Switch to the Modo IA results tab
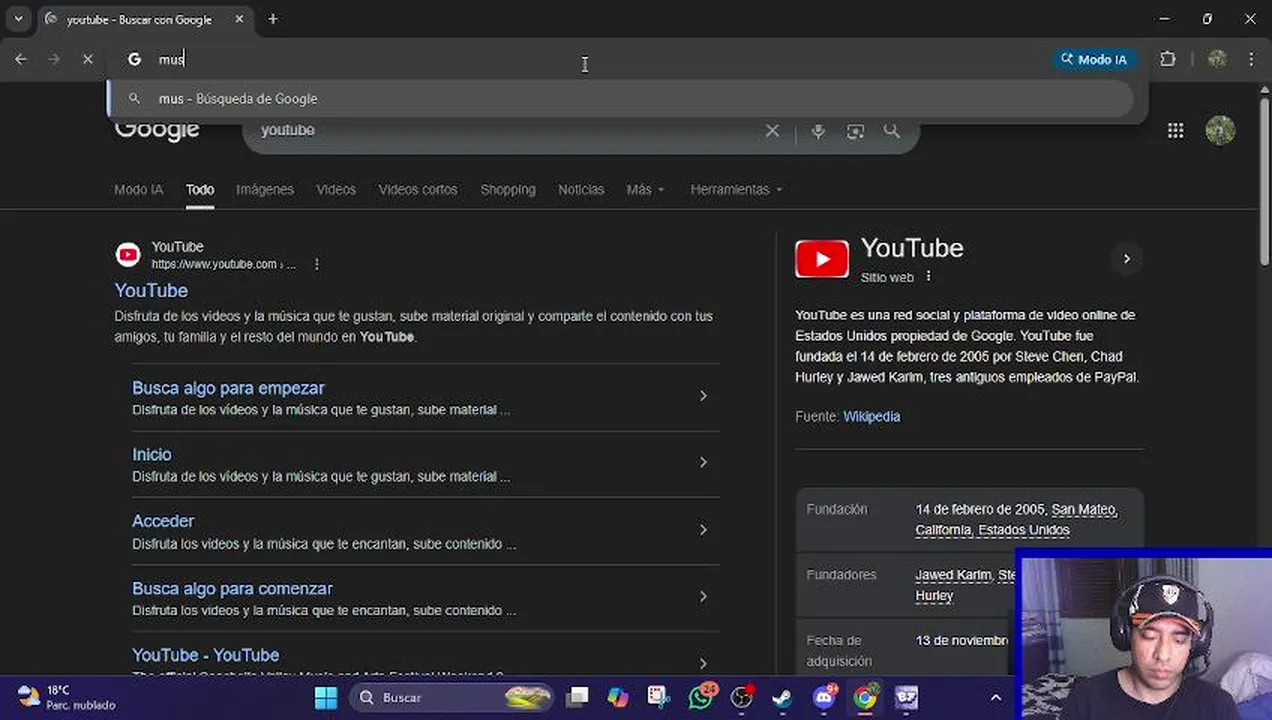This screenshot has width=1272, height=720. point(139,189)
